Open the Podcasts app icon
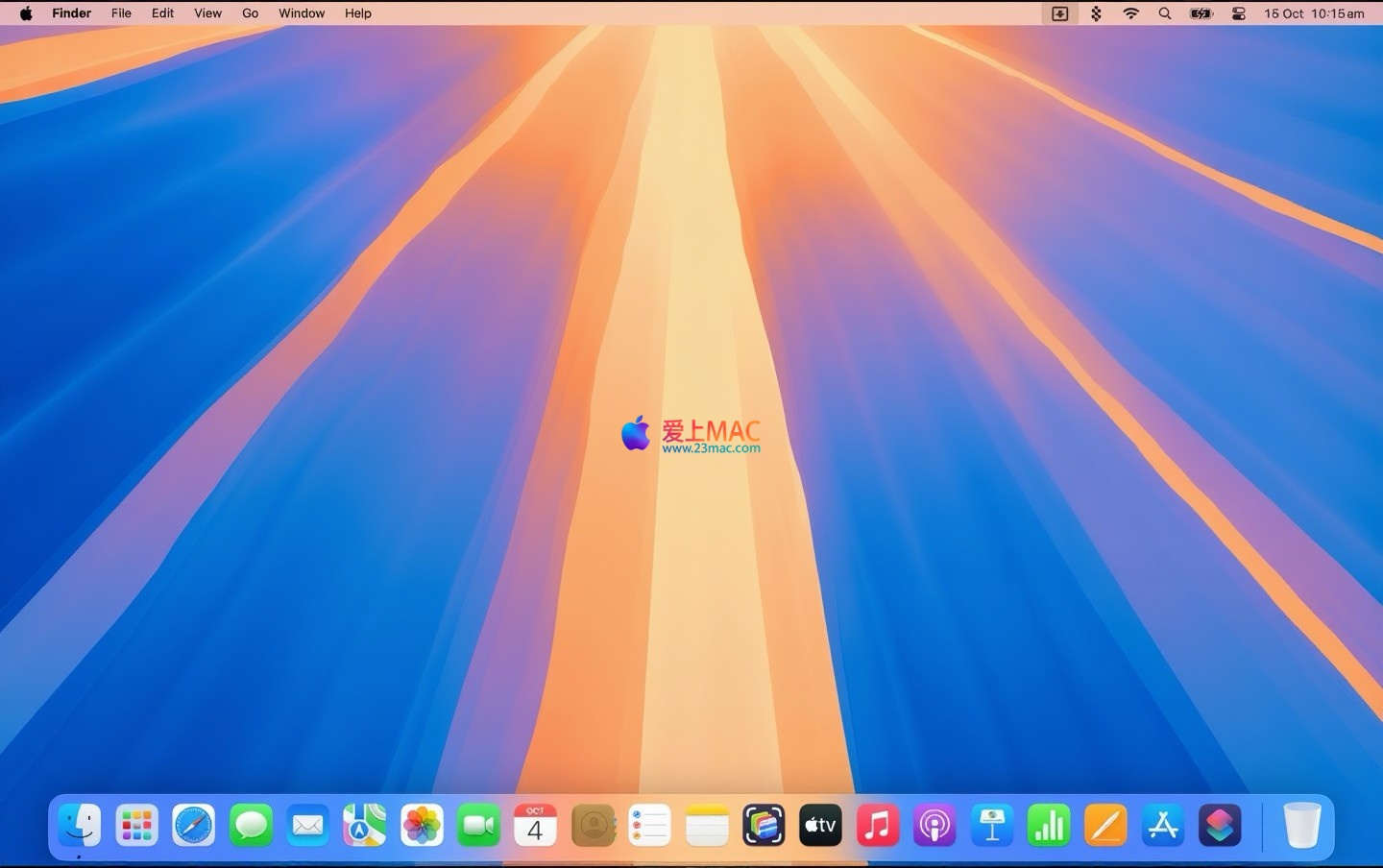This screenshot has width=1383, height=868. click(934, 826)
